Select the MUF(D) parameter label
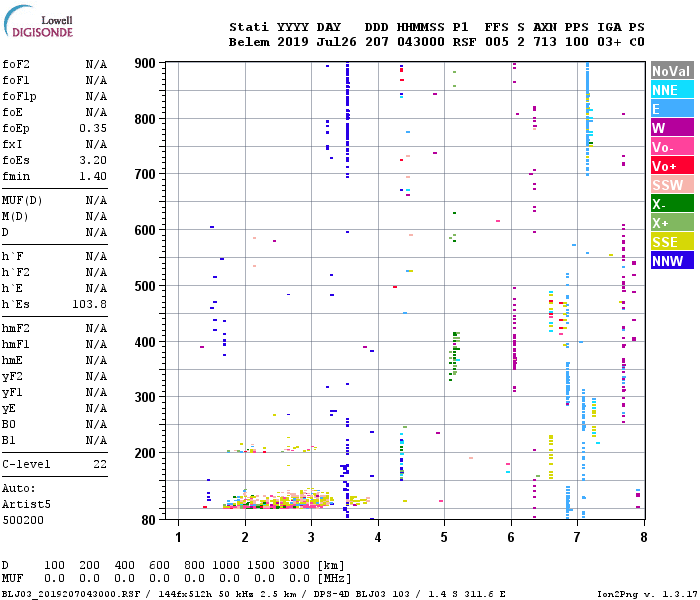Screen dimensions: 700x600 [22, 200]
